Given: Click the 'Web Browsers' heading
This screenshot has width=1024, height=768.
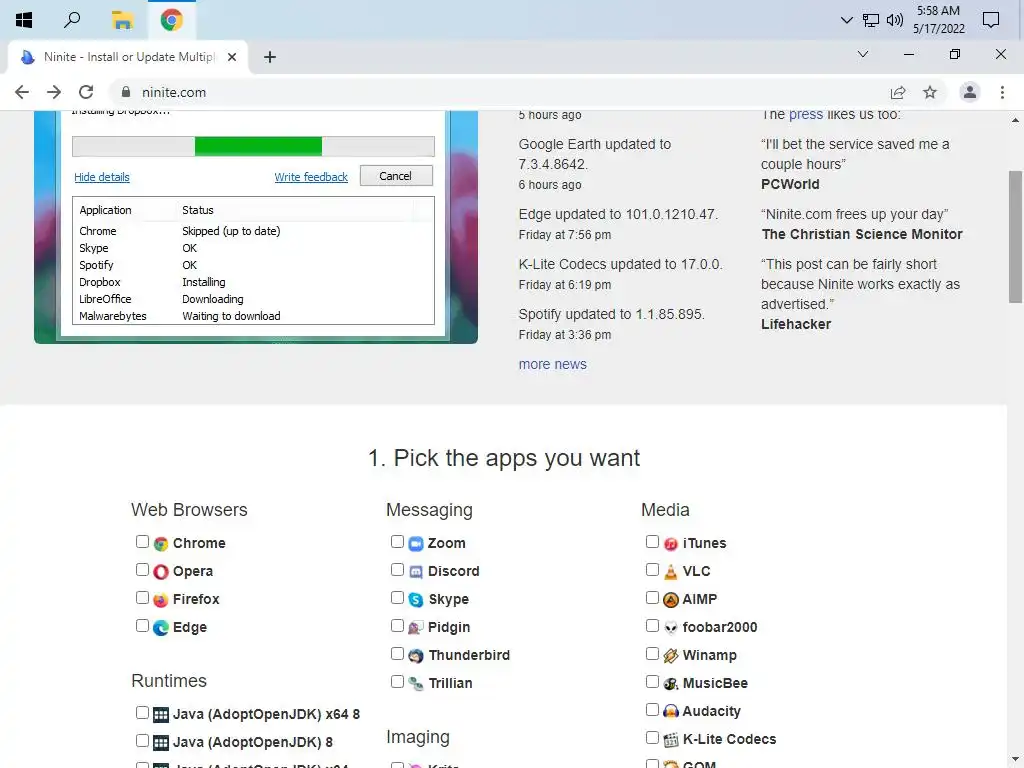Looking at the screenshot, I should click(x=189, y=510).
